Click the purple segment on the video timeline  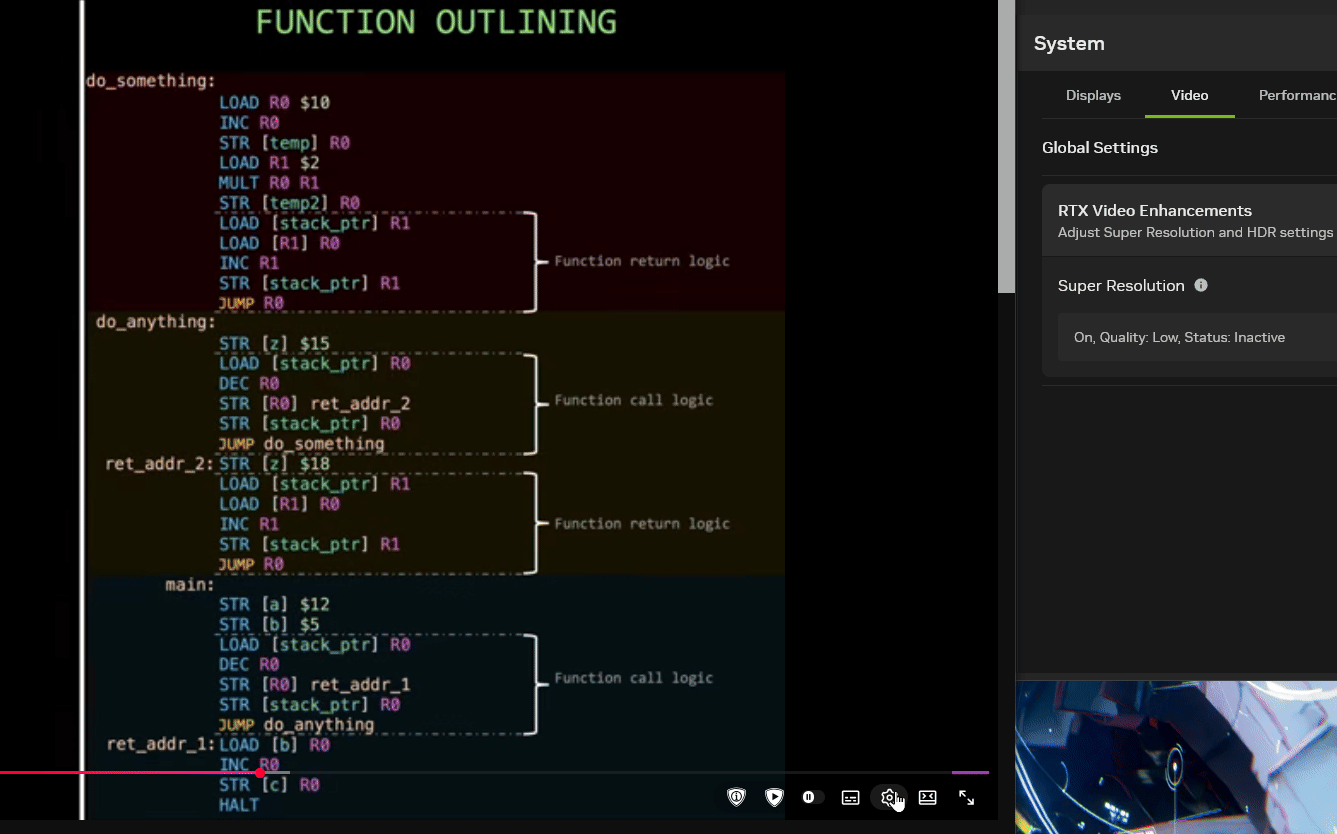[969, 772]
